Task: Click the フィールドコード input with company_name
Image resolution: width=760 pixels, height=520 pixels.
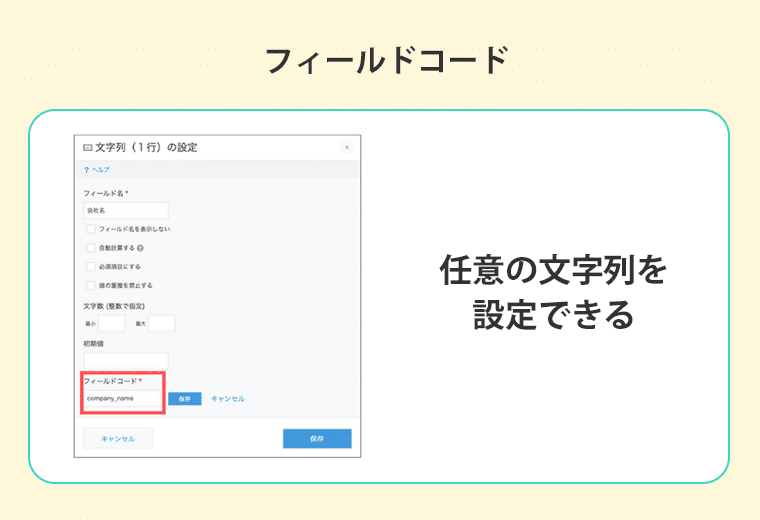Action: pos(123,398)
